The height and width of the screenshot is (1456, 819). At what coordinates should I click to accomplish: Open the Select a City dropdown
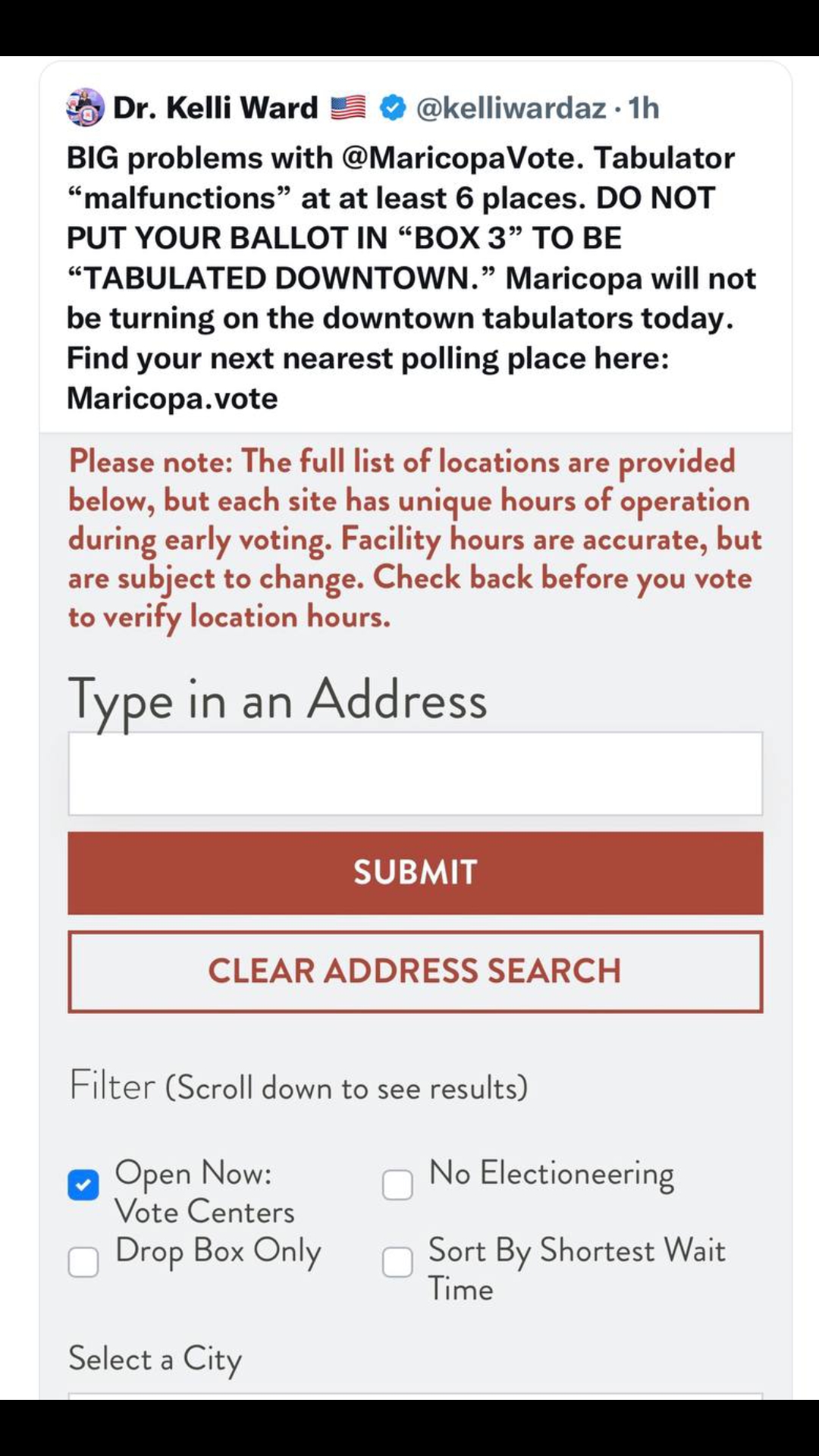[x=416, y=1396]
